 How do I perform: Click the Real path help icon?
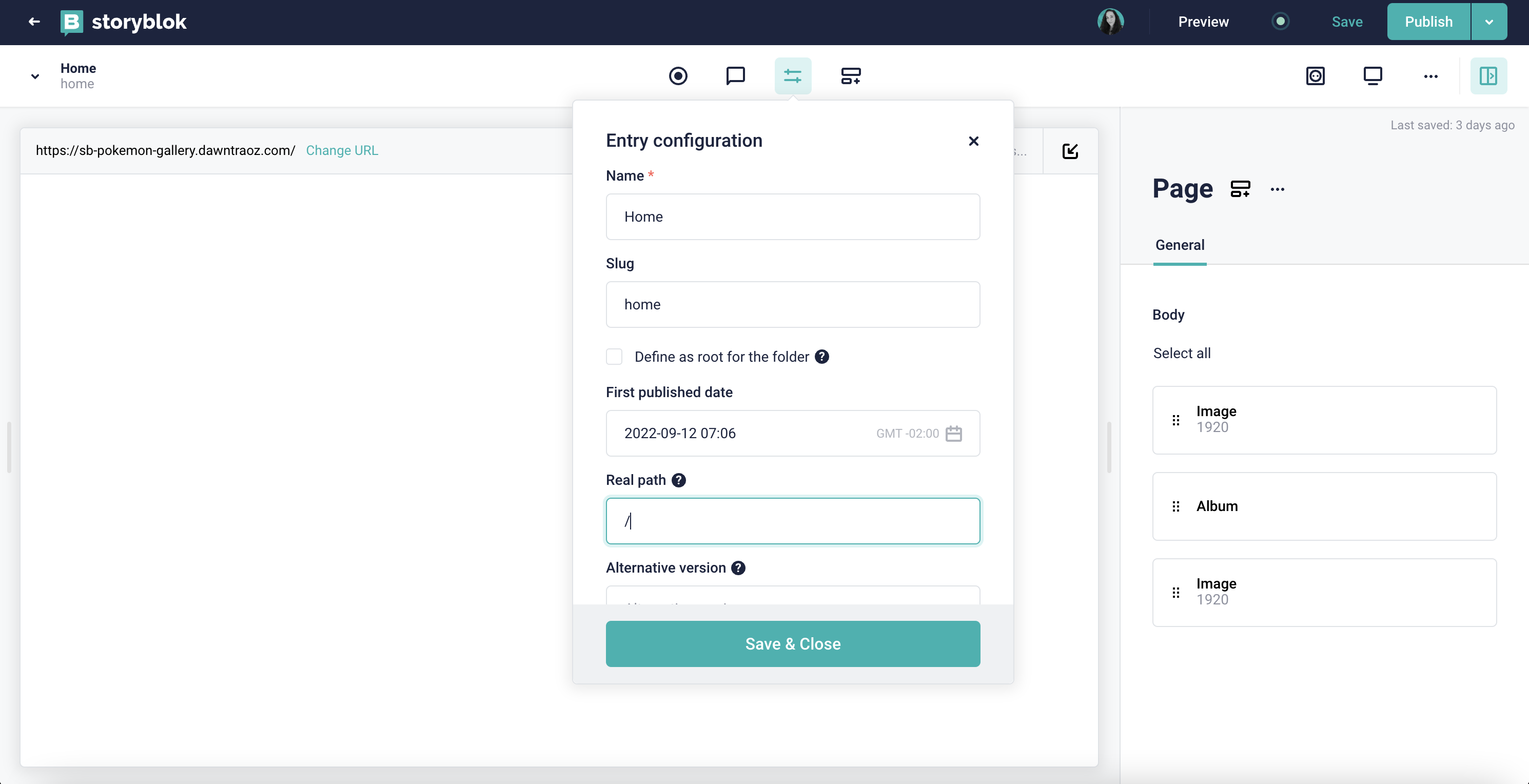678,480
